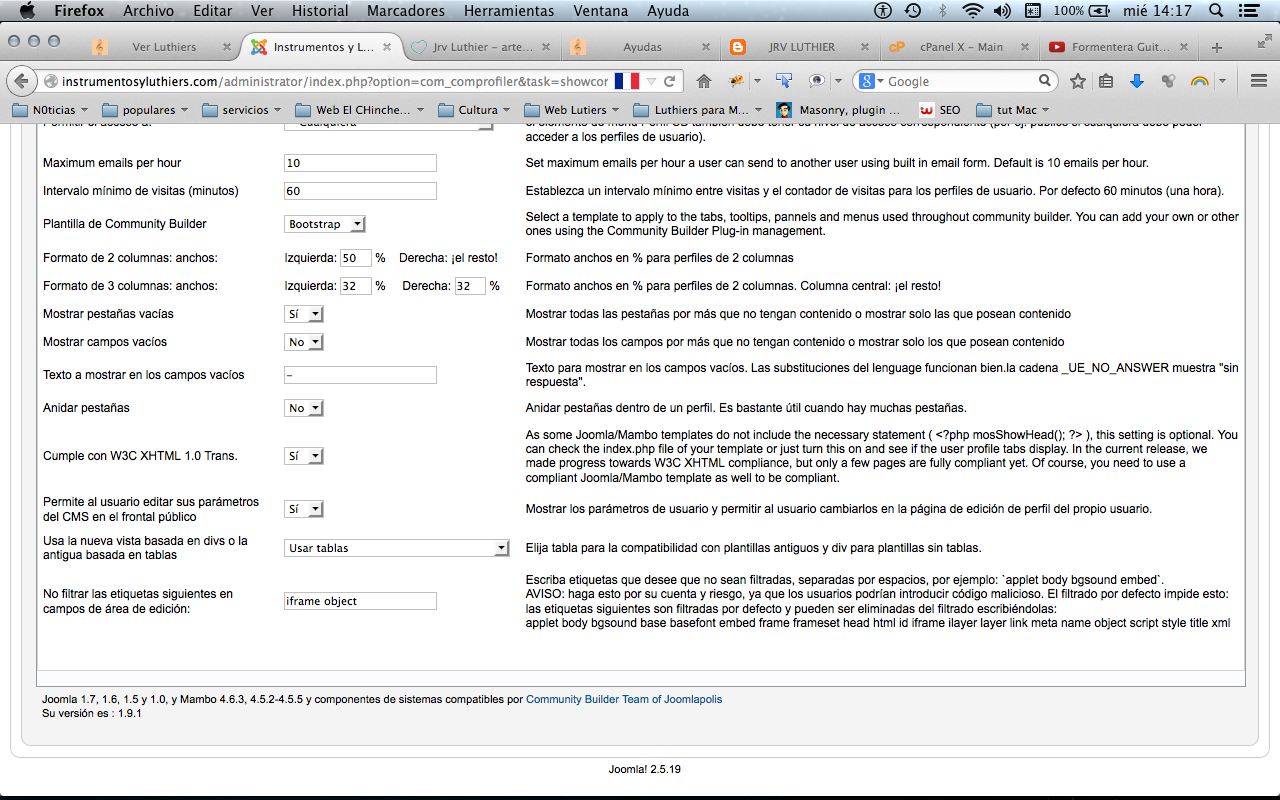Click the 'Joomla! 2.5.19' footer text

(x=645, y=769)
